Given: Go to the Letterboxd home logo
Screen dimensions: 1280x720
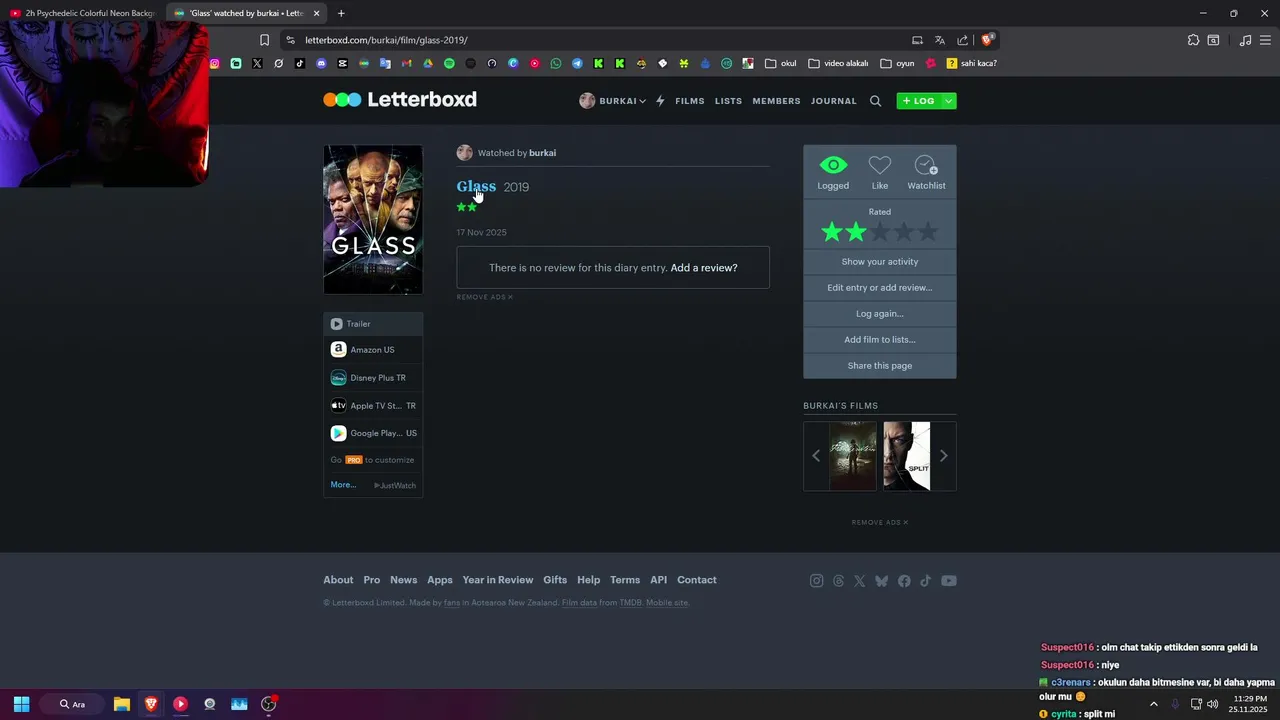Looking at the screenshot, I should point(400,99).
